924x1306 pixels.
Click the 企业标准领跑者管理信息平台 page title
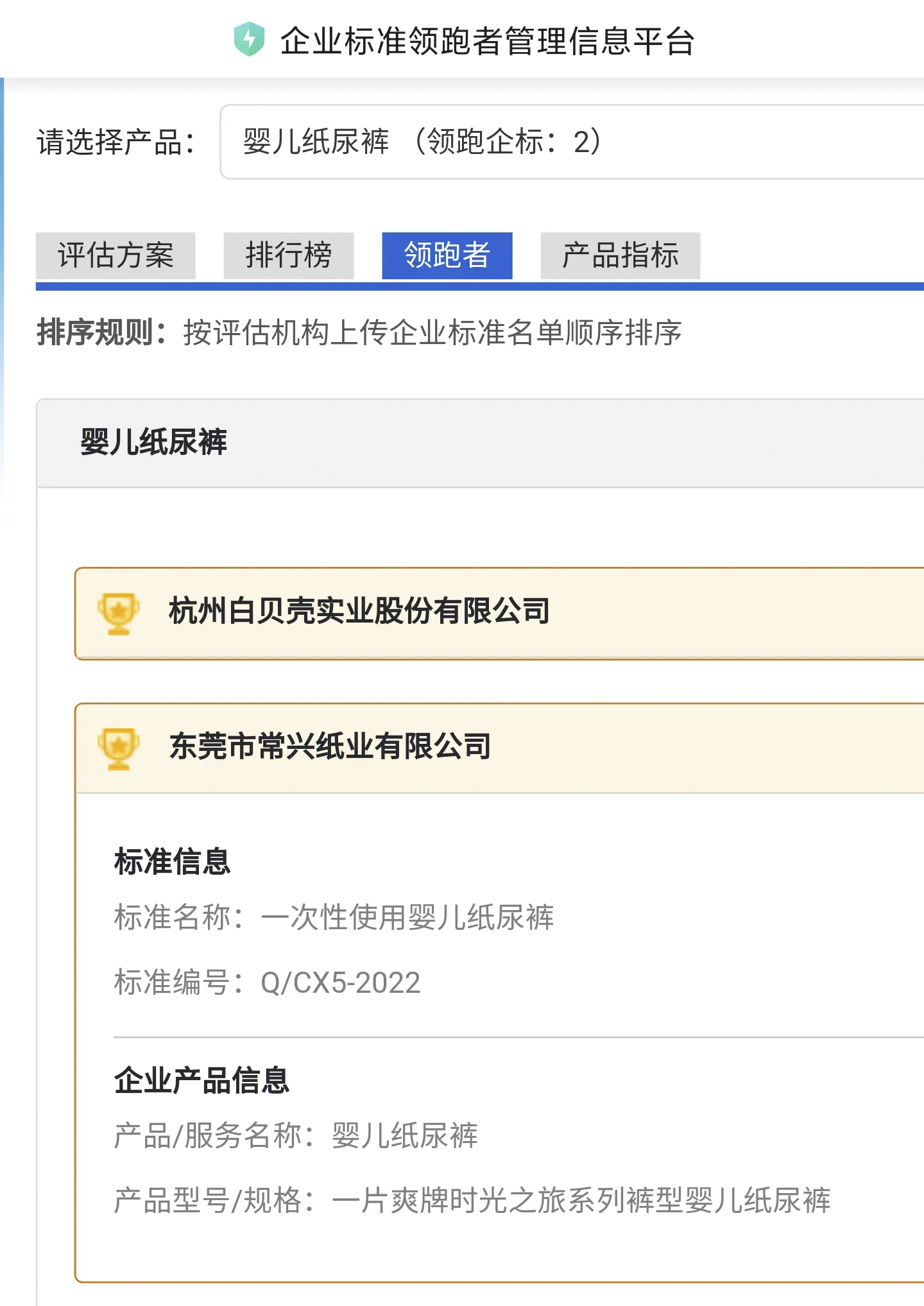coord(488,41)
